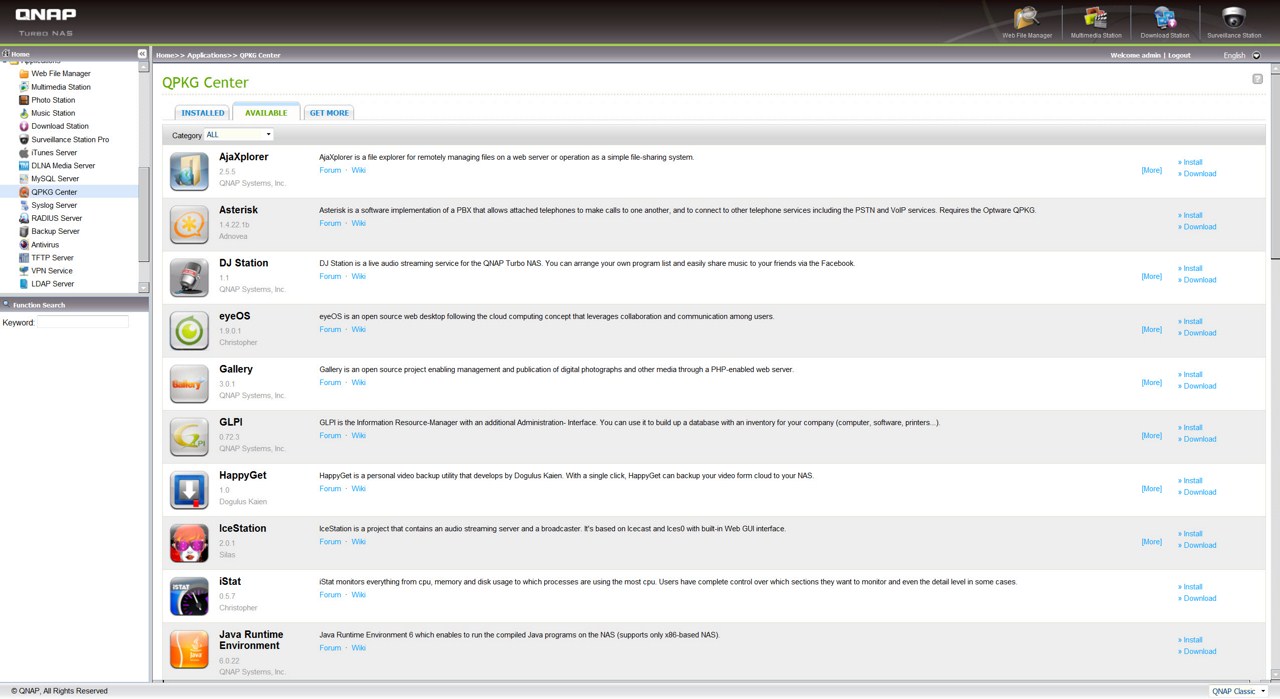Download HappyGet package
Screen dimensions: 1280x699
tap(1199, 492)
